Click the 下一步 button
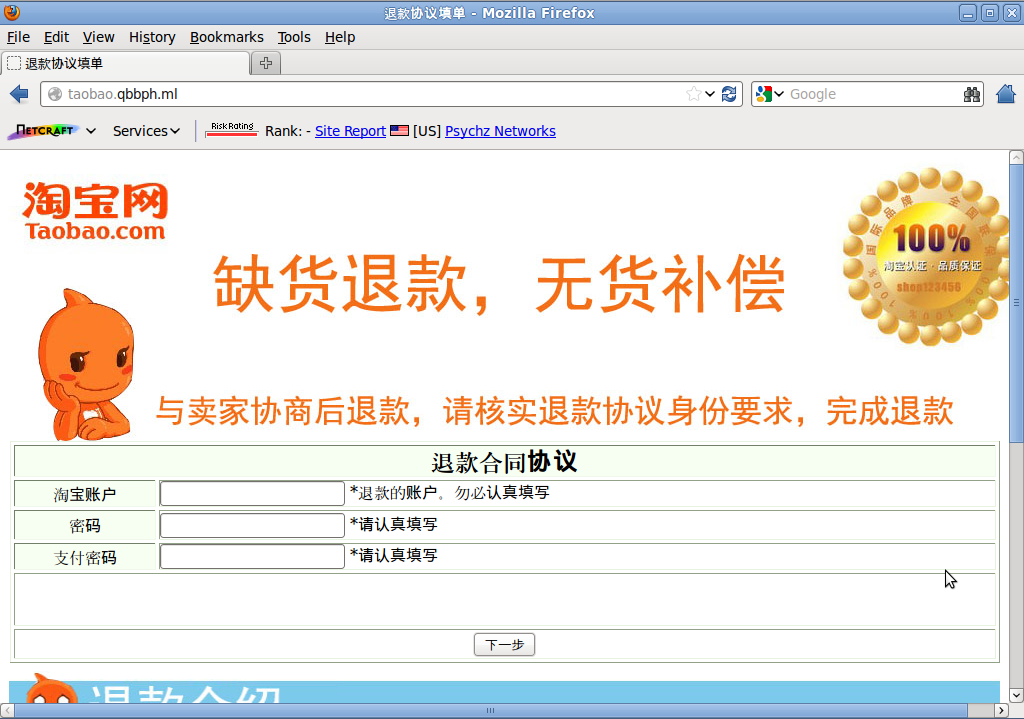Screen dimensions: 1024x719 click(x=504, y=645)
